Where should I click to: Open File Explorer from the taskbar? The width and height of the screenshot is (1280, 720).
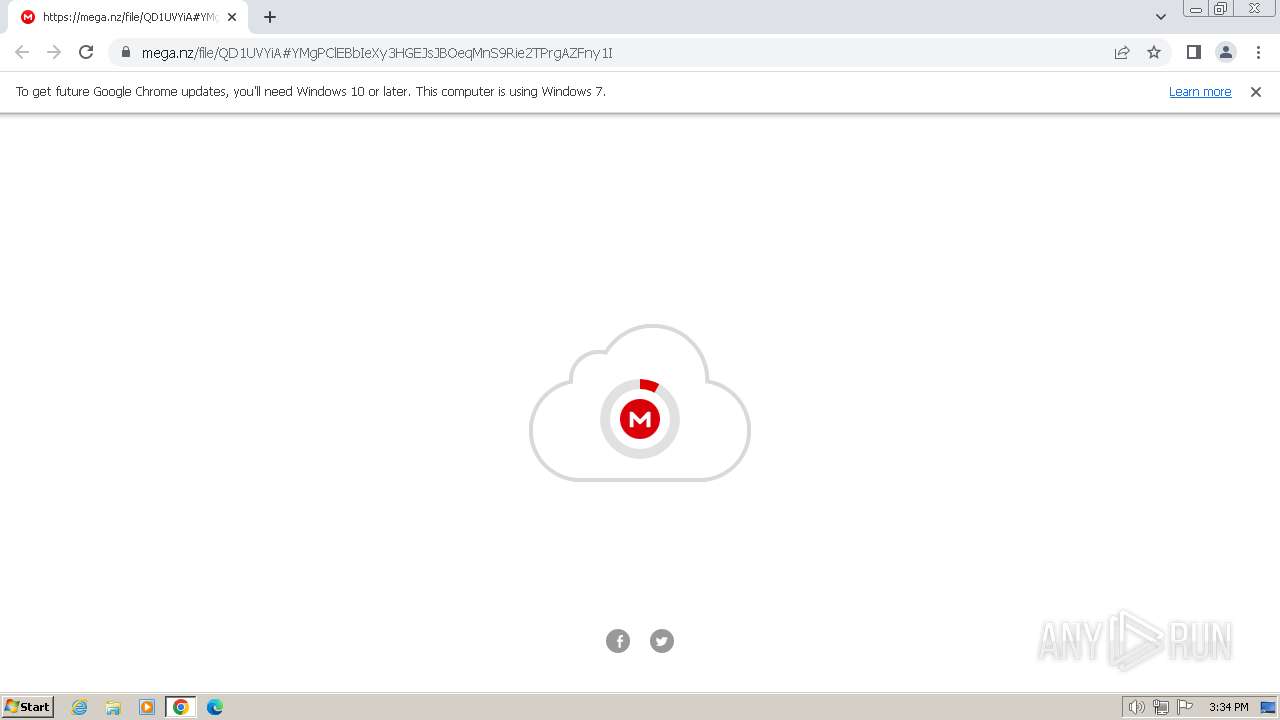(113, 707)
